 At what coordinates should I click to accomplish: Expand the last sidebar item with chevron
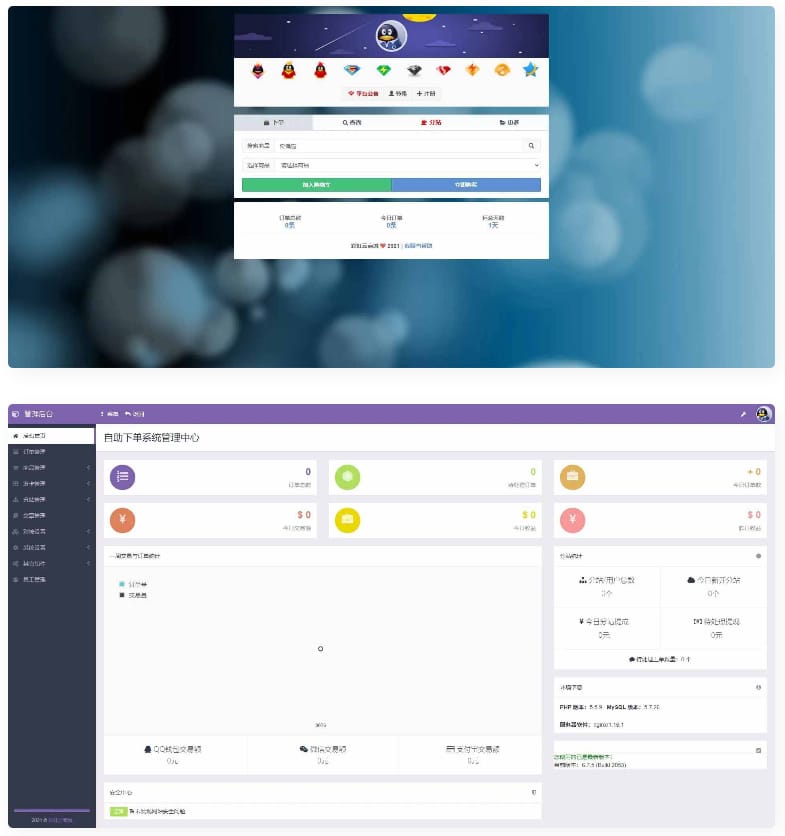tap(50, 564)
